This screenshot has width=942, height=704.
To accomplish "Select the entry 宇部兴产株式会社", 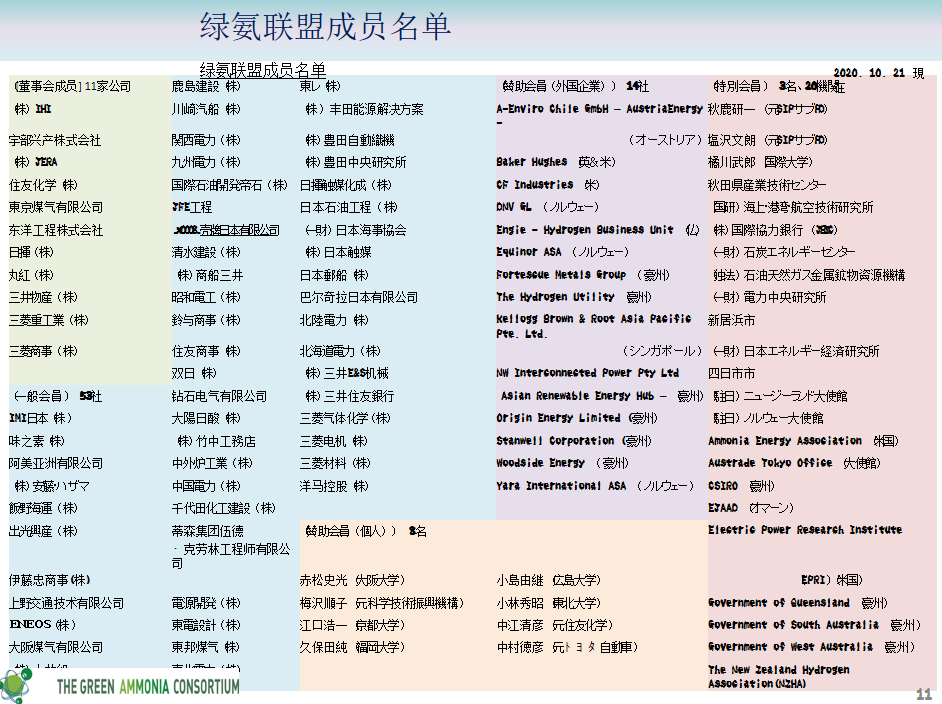I will (55, 141).
